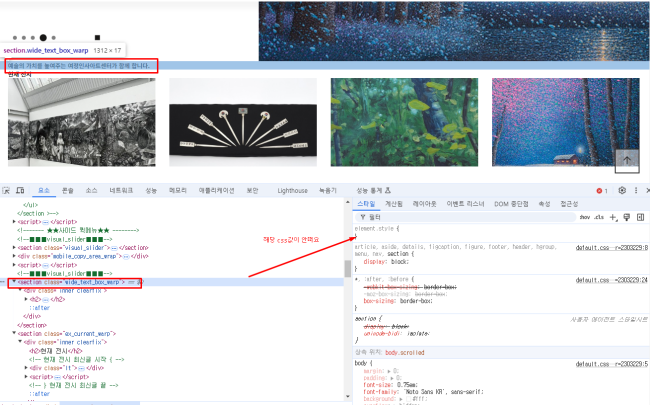Switch to the 콘솔 (Console) tab

(x=68, y=190)
